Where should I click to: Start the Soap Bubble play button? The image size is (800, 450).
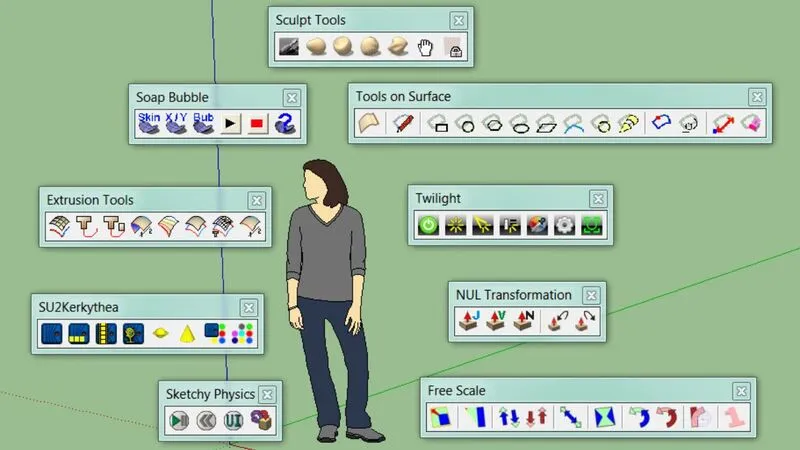230,123
